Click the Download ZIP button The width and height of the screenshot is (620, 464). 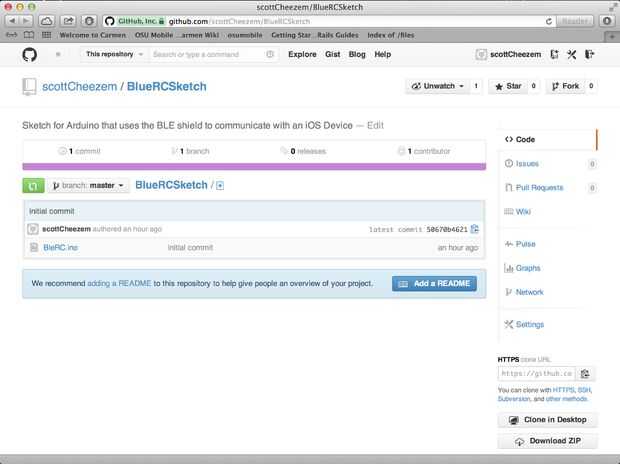(548, 441)
